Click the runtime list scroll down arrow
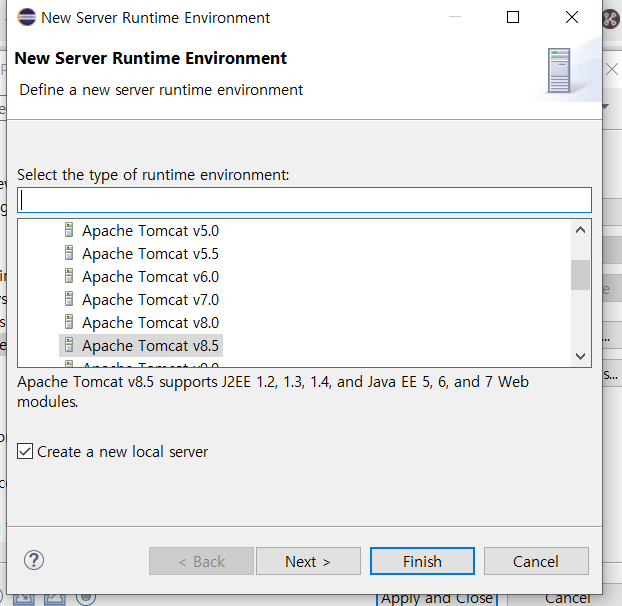The image size is (622, 606). click(x=580, y=356)
